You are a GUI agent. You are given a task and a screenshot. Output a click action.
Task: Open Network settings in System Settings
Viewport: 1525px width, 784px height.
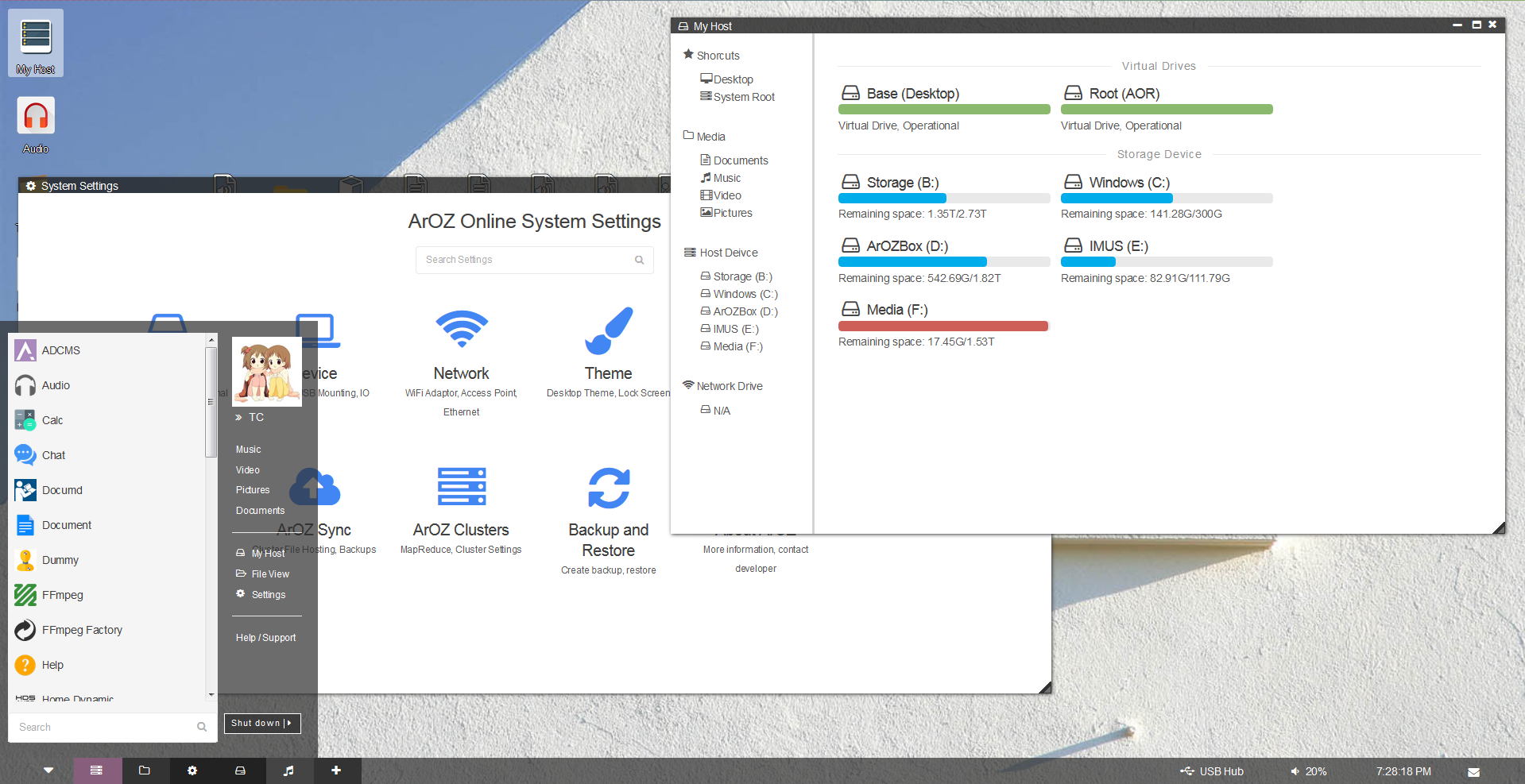click(461, 361)
